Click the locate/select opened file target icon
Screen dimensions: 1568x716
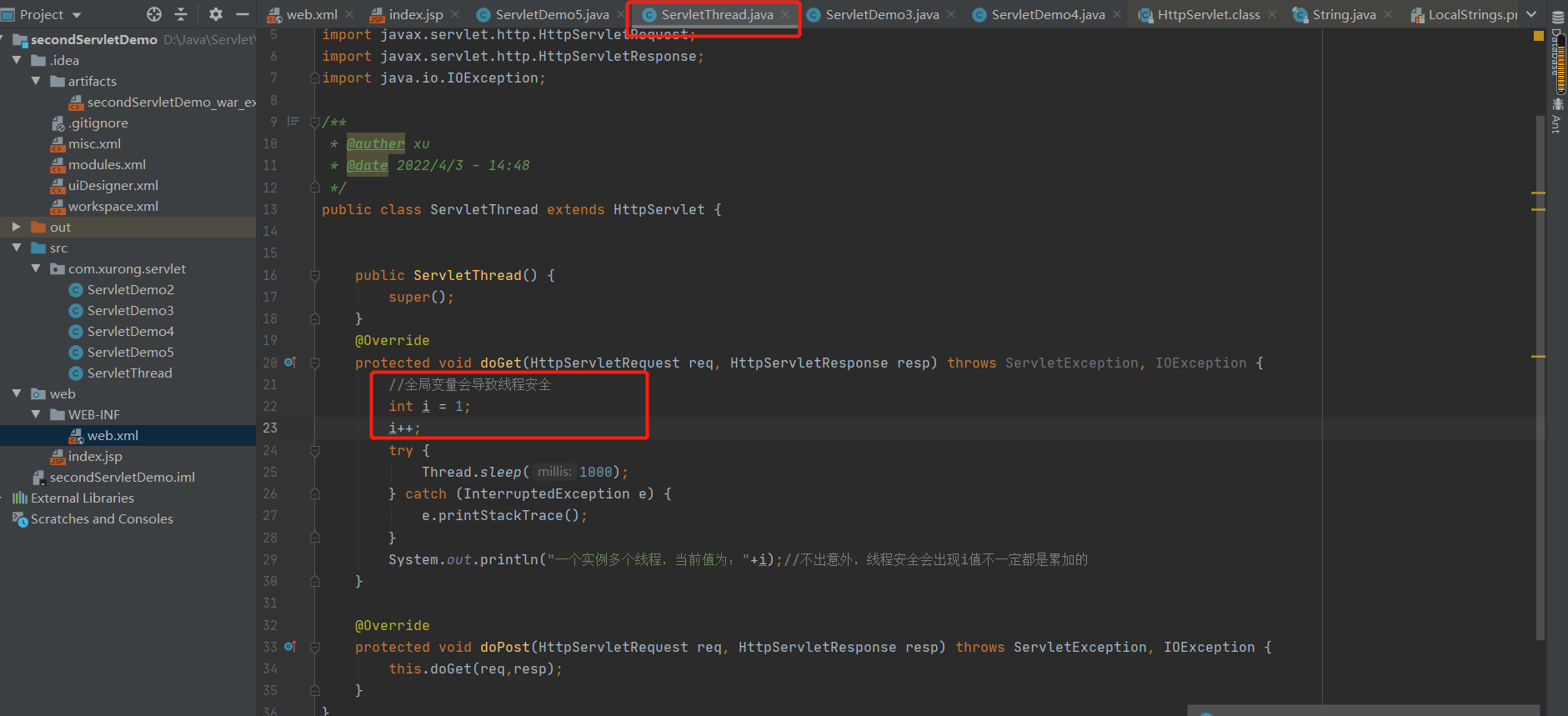154,14
